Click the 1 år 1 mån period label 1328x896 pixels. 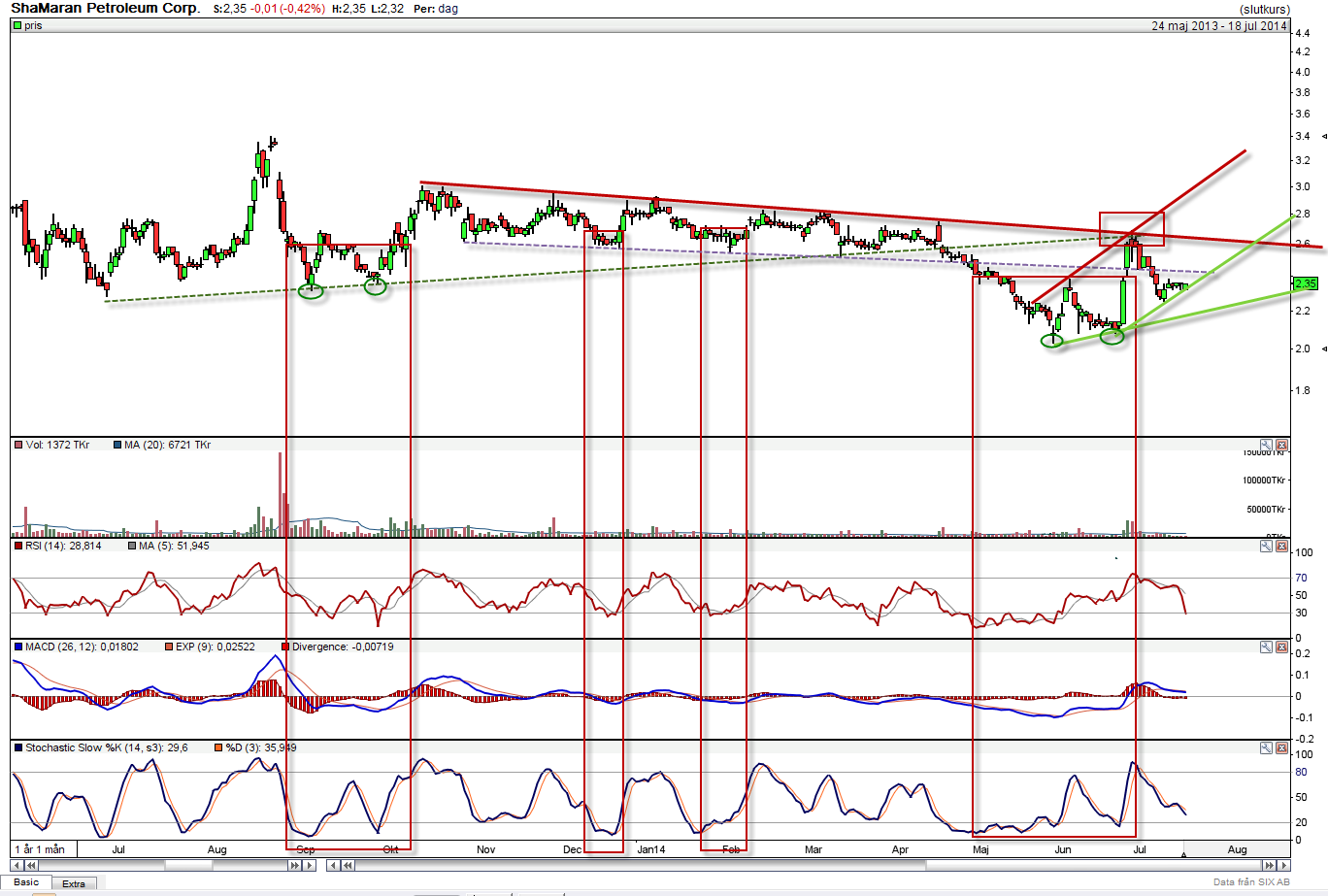pyautogui.click(x=40, y=849)
